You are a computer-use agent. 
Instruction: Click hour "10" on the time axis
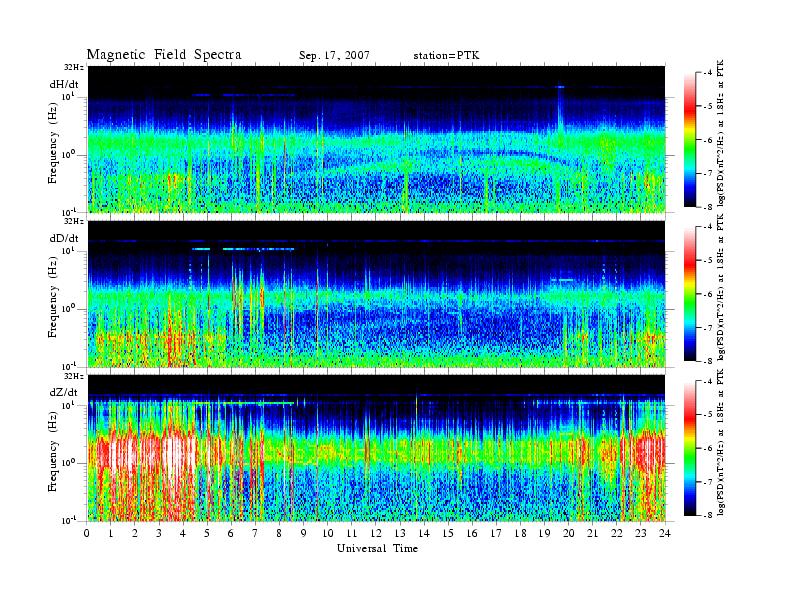(x=327, y=533)
